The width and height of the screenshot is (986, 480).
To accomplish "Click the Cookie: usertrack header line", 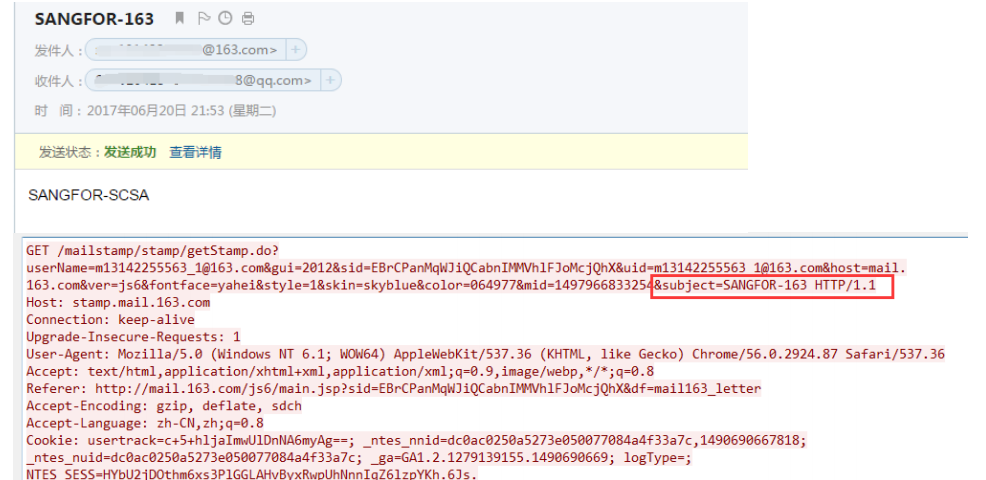I will click(416, 440).
